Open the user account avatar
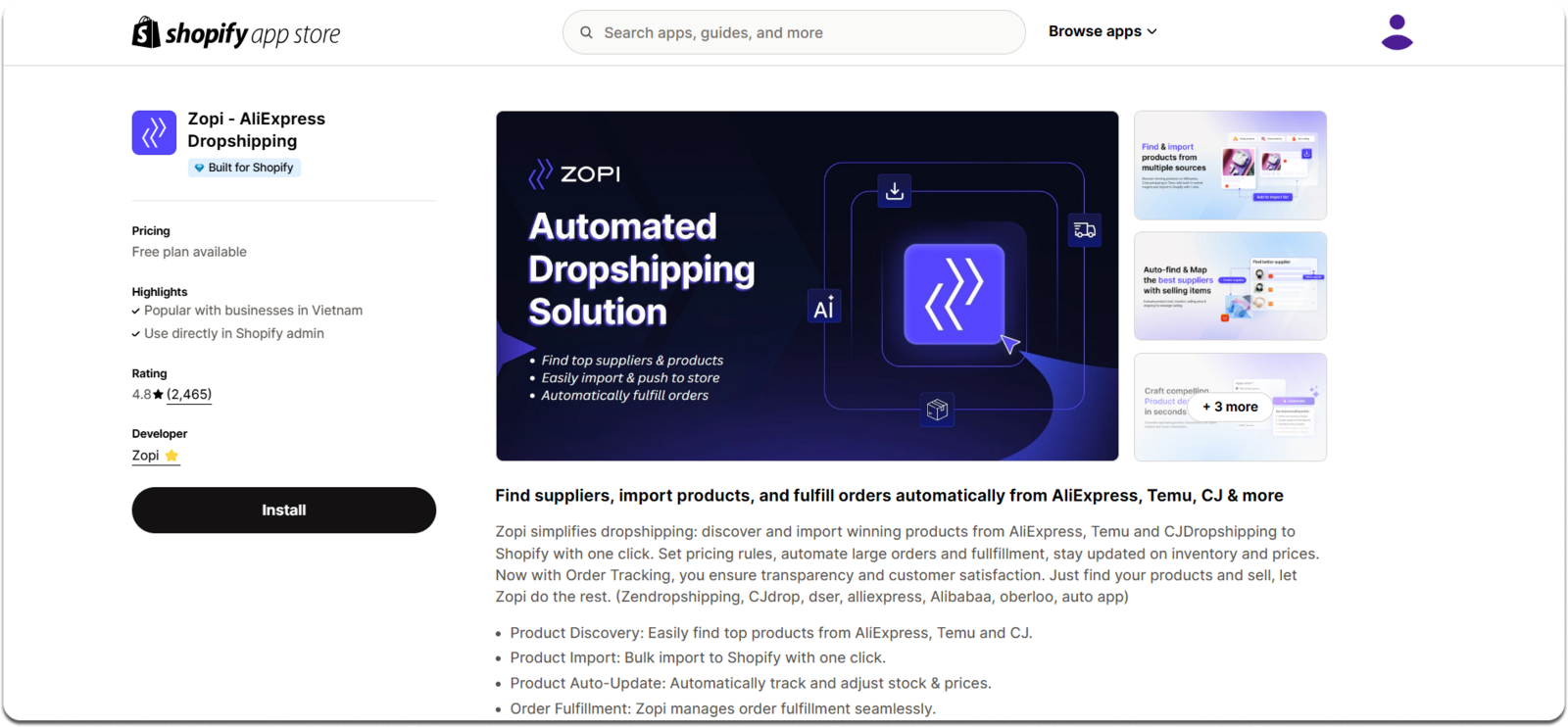 coord(1396,32)
